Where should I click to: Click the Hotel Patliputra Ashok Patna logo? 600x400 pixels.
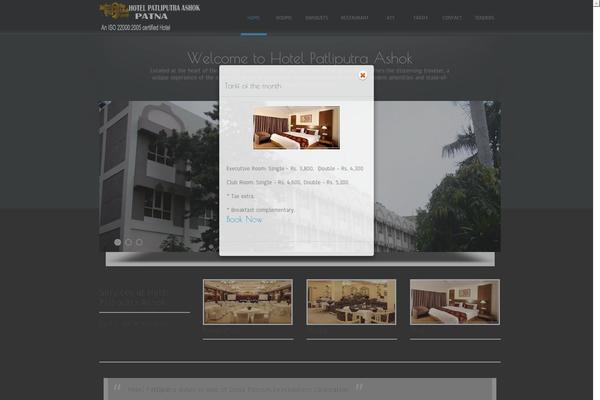(x=150, y=11)
